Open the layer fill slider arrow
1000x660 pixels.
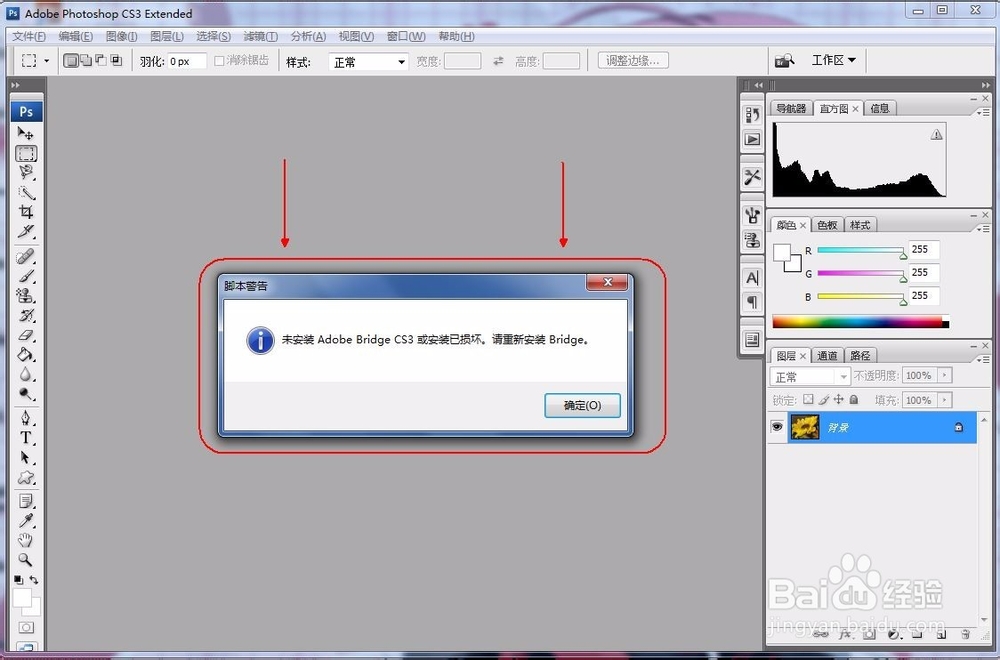coord(945,400)
